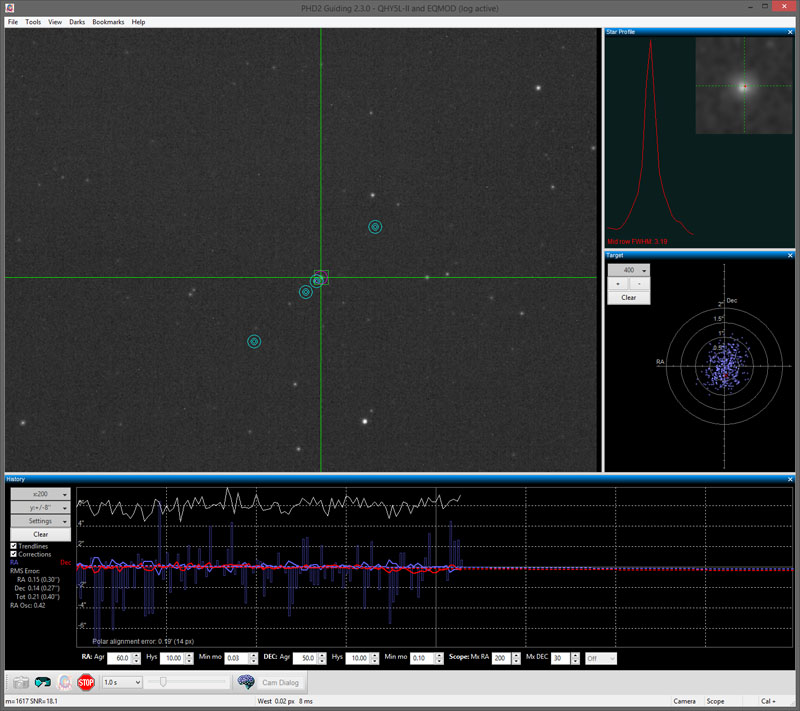Image resolution: width=800 pixels, height=711 pixels.
Task: Open the x:200 graph scale dropdown
Action: [40, 494]
